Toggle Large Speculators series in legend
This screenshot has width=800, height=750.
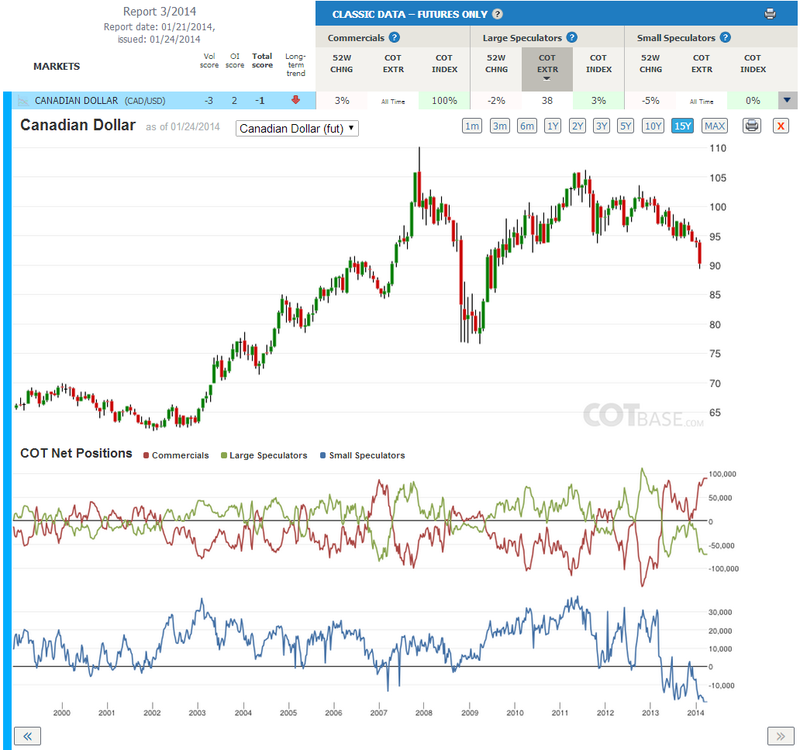(x=264, y=455)
